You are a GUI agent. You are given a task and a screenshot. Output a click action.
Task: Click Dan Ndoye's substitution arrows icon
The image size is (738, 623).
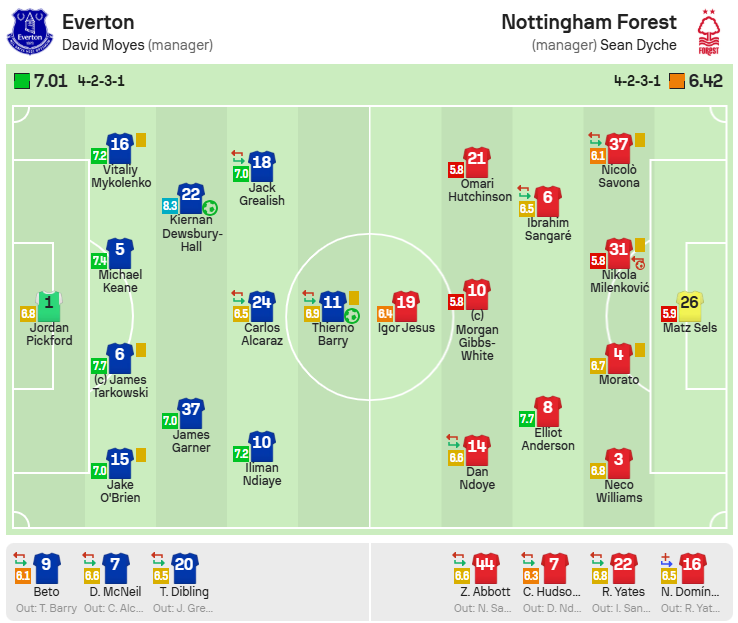454,438
